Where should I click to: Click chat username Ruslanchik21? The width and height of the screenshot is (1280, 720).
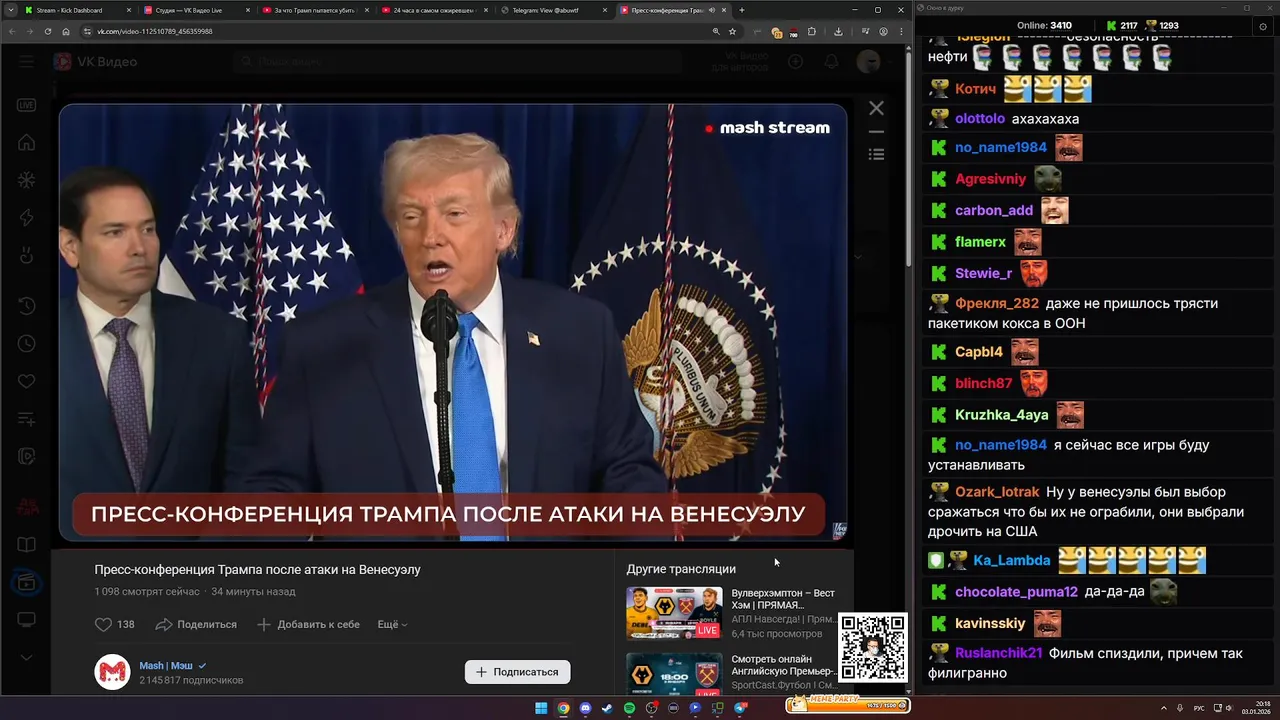[x=999, y=653]
